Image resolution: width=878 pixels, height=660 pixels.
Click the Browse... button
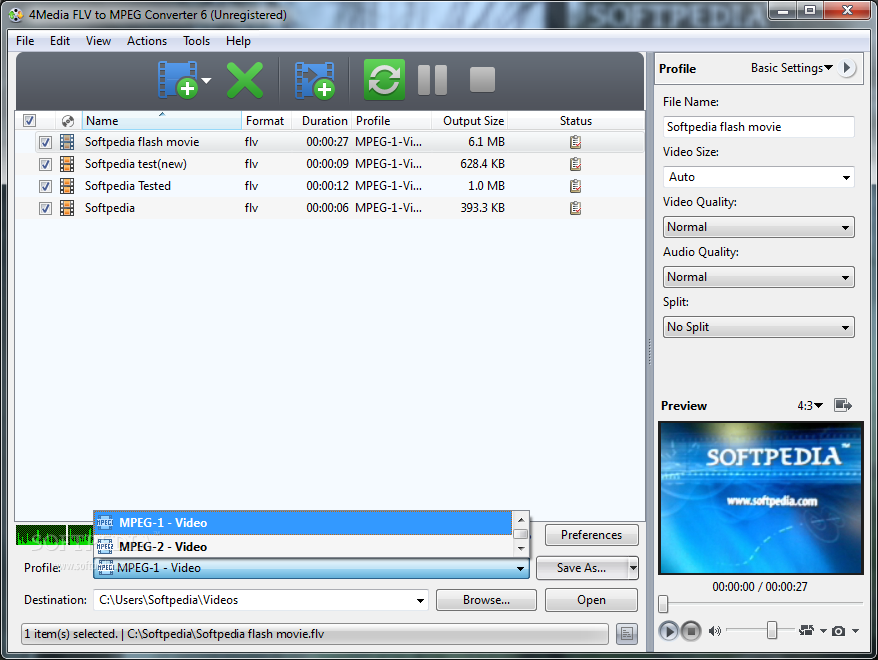(x=486, y=600)
